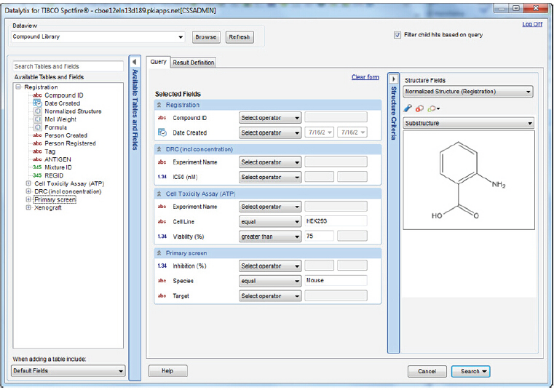Open the IC50 (nM) operator dropdown
Viewport: 554px width, 391px height.
pos(270,177)
